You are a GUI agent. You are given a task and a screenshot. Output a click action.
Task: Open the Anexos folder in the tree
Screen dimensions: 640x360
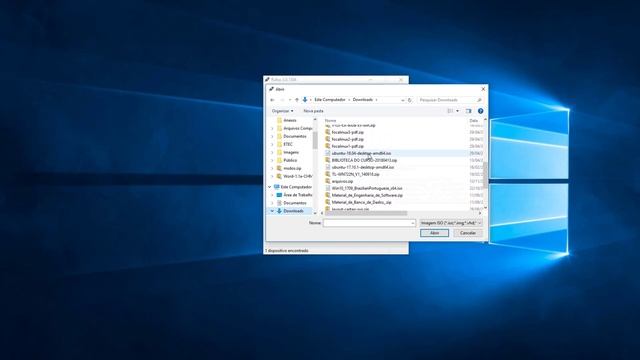[x=289, y=120]
